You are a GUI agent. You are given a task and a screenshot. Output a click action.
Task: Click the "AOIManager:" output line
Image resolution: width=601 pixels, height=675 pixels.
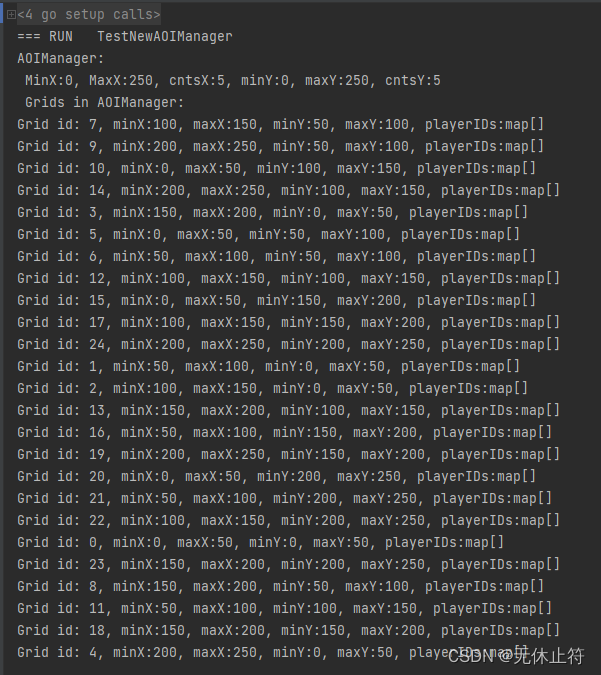60,59
